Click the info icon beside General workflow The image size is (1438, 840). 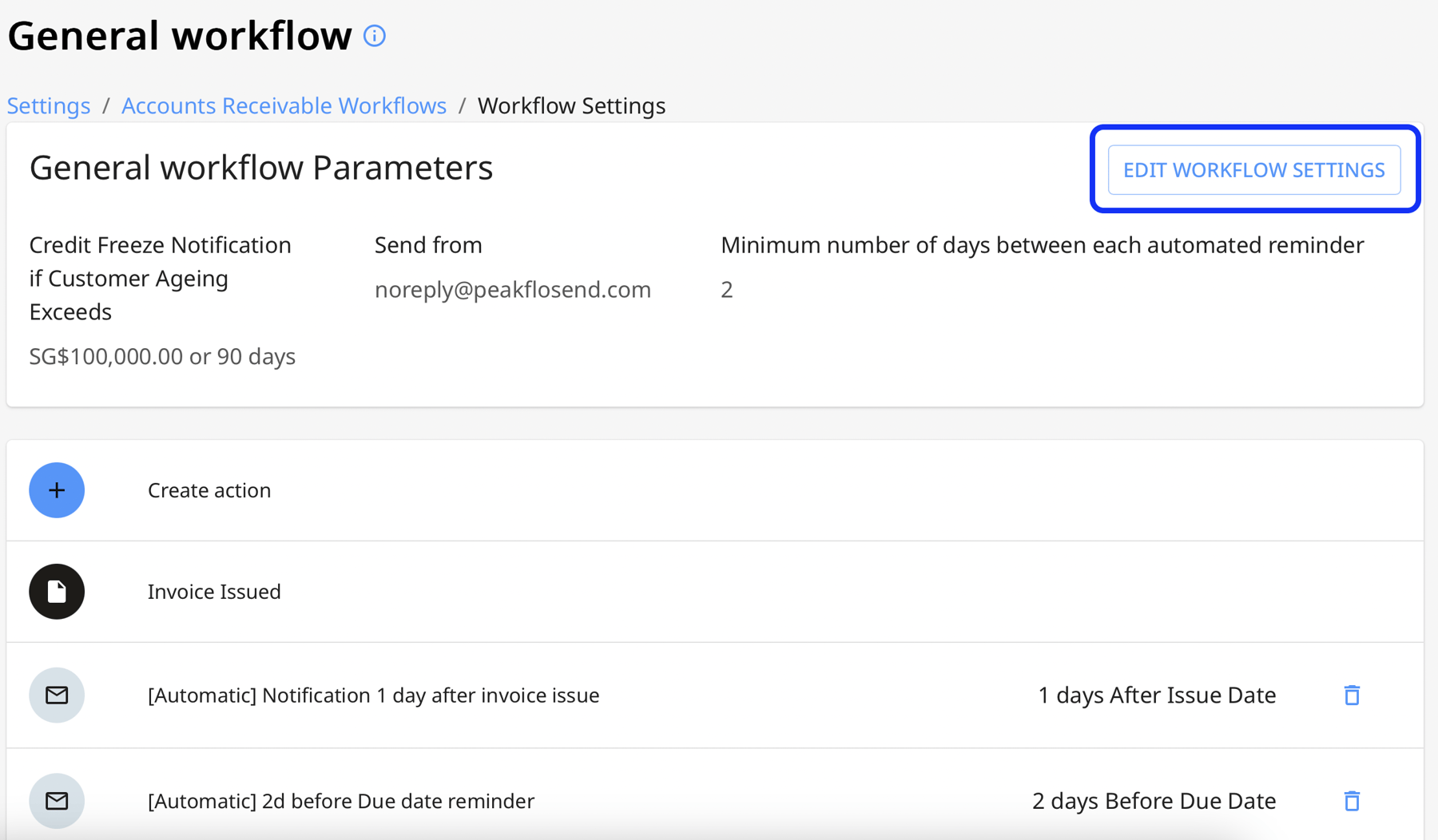[375, 36]
